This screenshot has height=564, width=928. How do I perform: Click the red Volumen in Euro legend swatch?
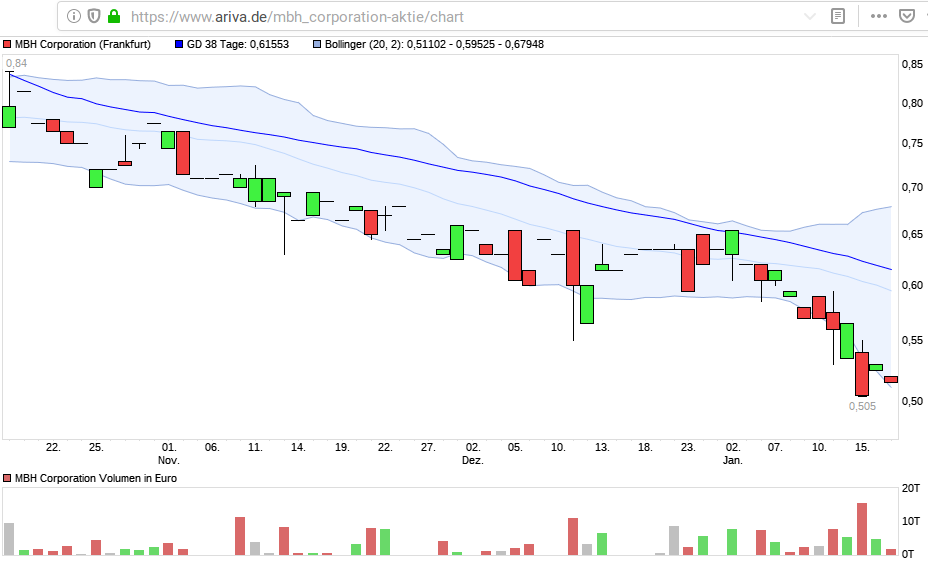[x=7, y=479]
